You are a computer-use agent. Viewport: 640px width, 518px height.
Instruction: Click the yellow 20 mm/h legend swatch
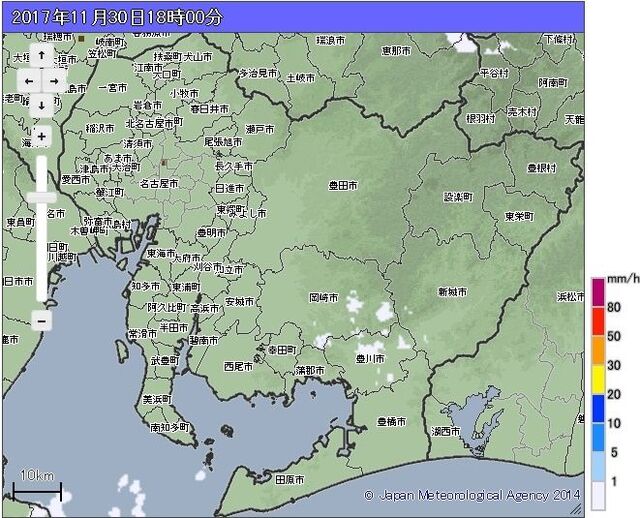point(598,379)
